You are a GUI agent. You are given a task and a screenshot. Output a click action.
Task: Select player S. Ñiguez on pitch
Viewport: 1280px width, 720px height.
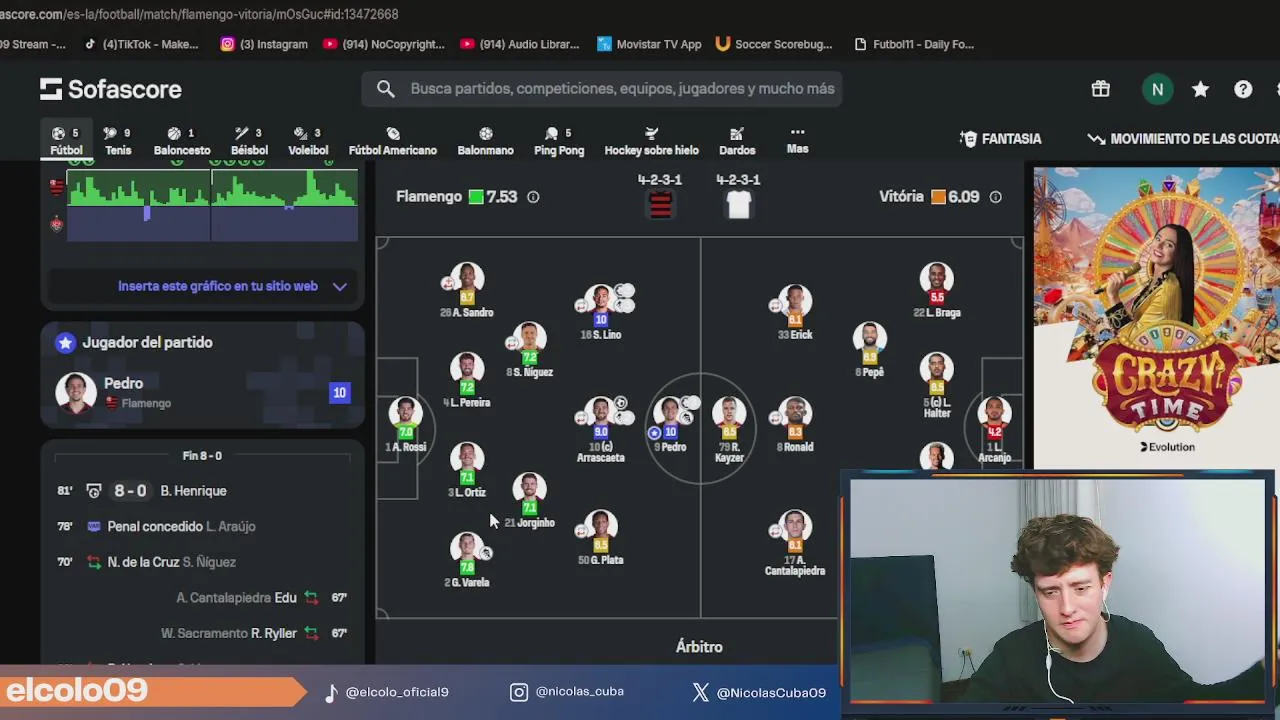[530, 350]
